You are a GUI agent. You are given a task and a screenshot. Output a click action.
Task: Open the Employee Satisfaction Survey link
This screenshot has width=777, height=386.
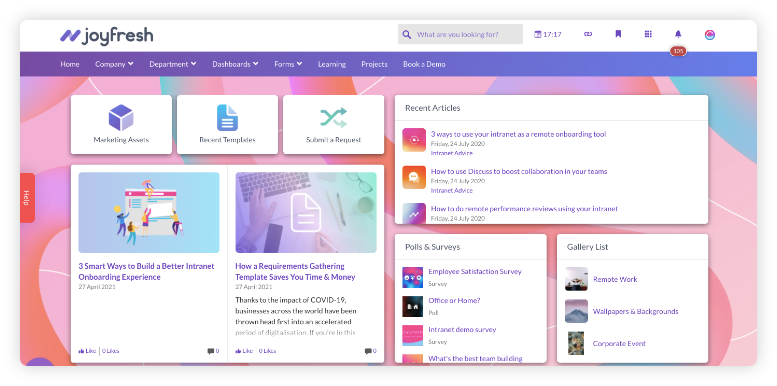coord(475,272)
